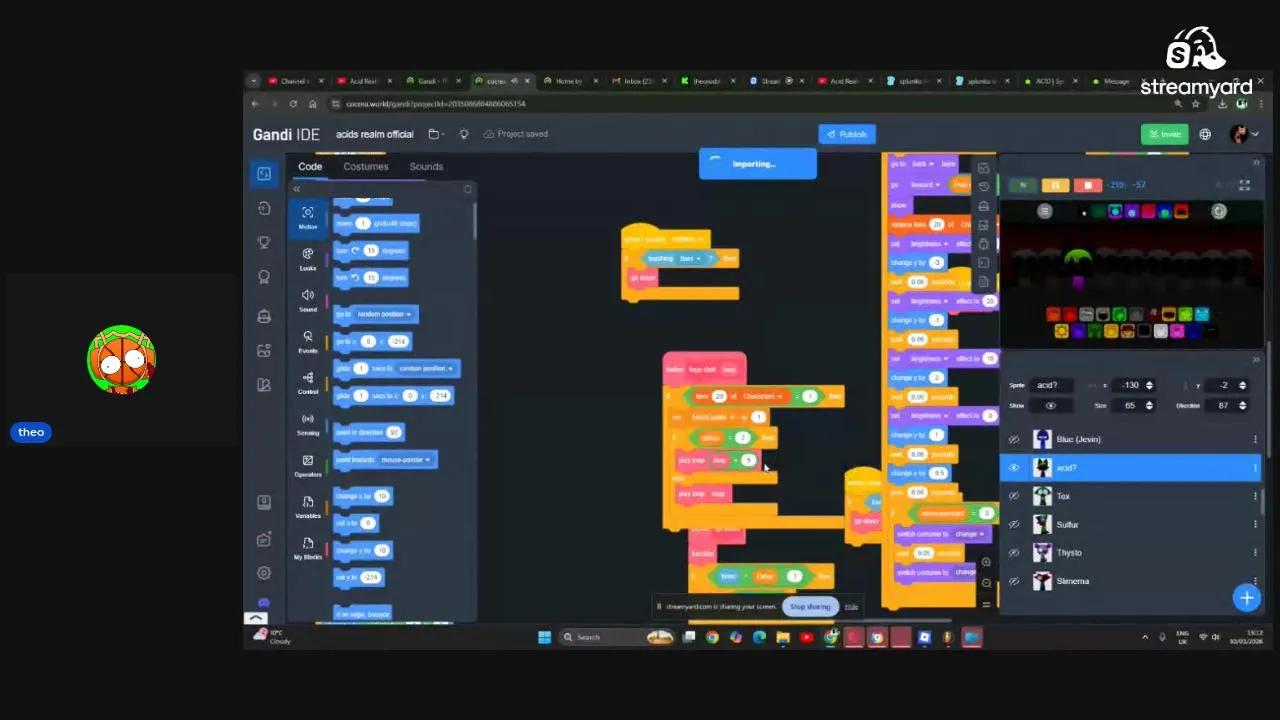The image size is (1280, 720).
Task: Click the trophy icon in Gandi left sidebar
Action: point(264,242)
